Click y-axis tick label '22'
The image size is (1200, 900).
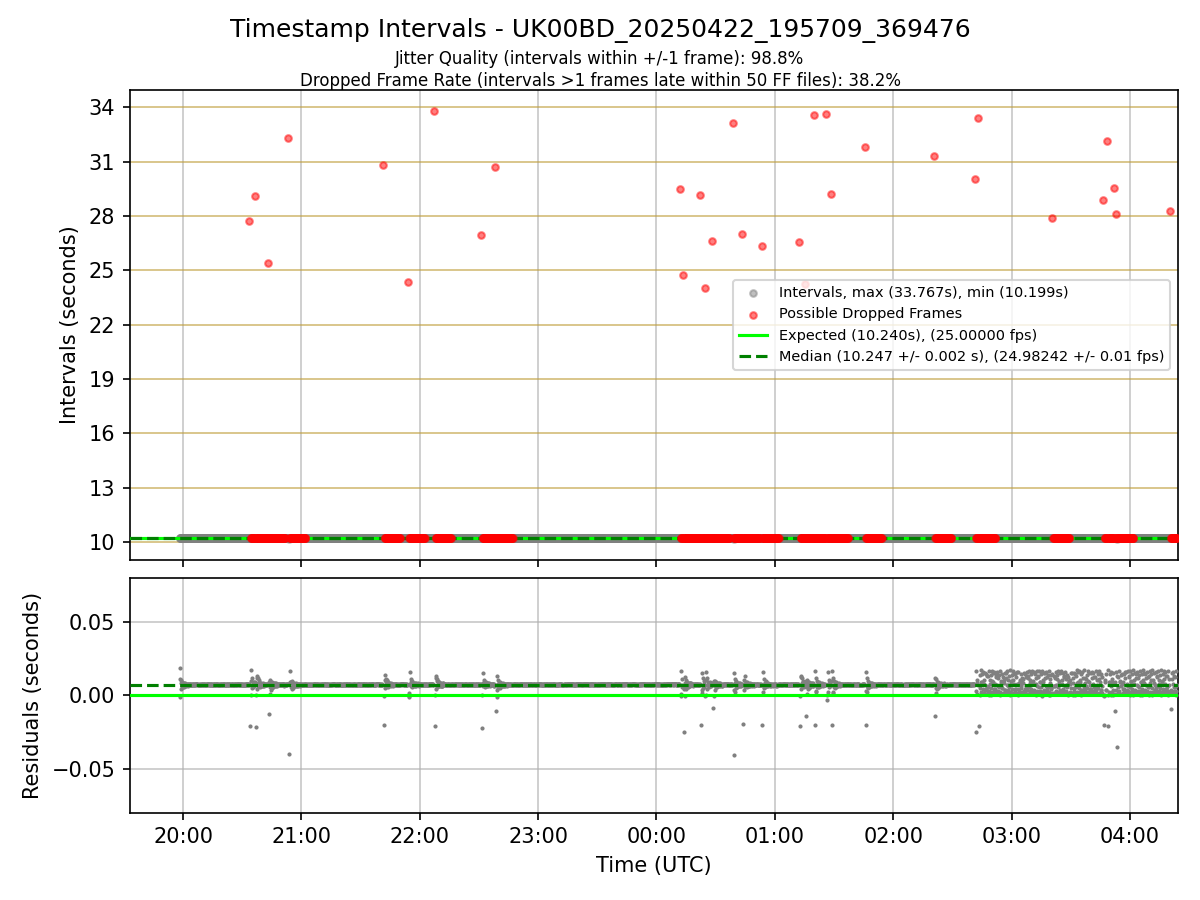tap(103, 325)
